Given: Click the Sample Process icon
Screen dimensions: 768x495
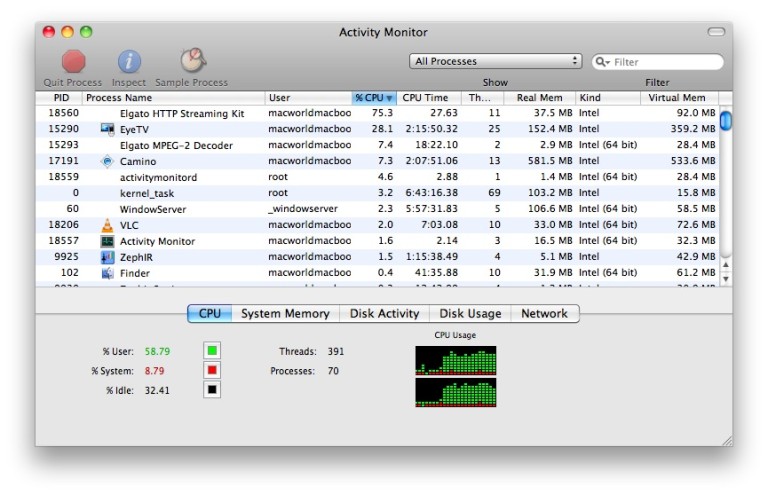Looking at the screenshot, I should [193, 61].
